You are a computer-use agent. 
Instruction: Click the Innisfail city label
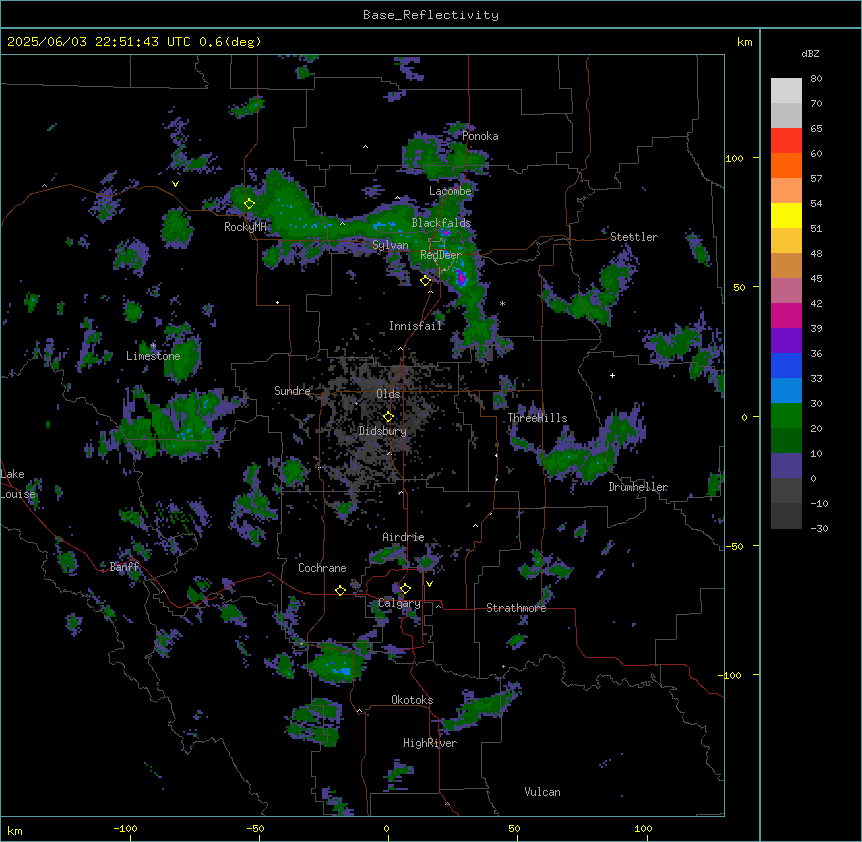416,326
